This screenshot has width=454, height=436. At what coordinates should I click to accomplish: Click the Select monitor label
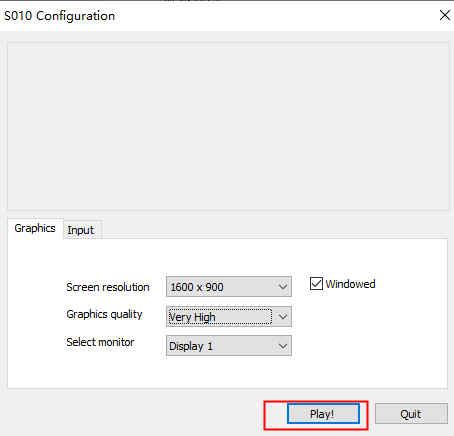click(x=100, y=342)
